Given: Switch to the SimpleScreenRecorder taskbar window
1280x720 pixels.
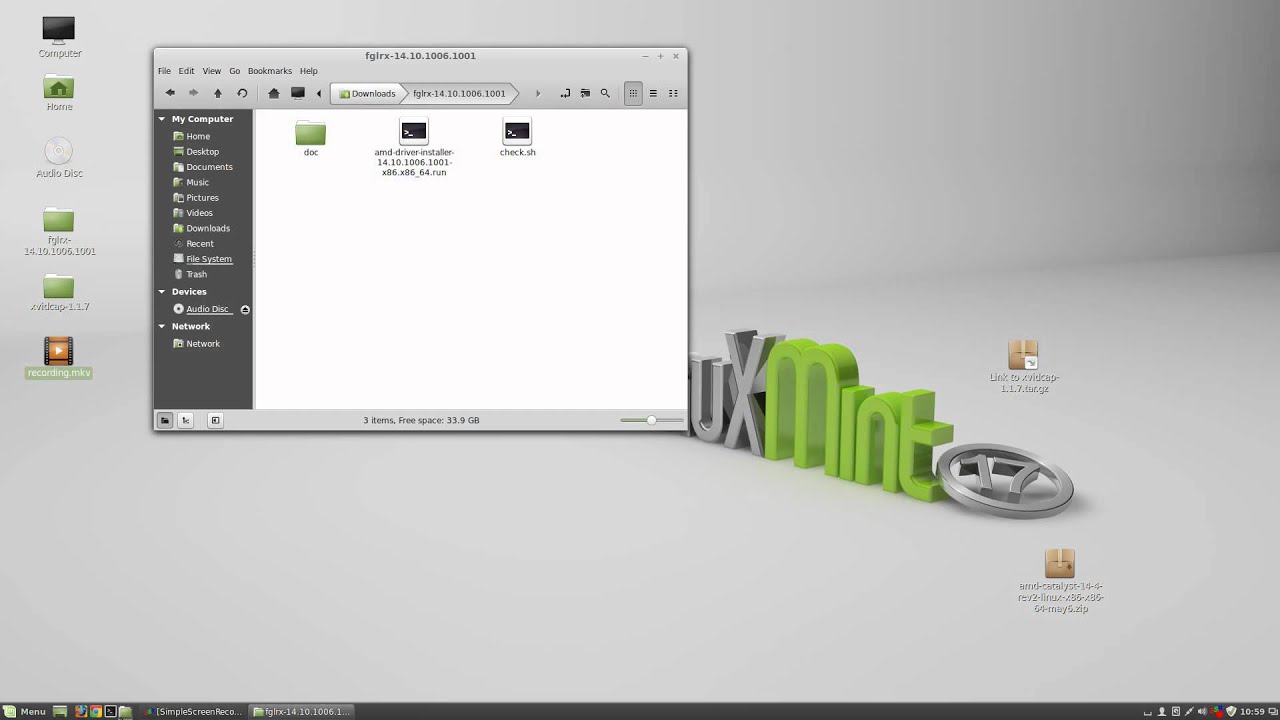Looking at the screenshot, I should pos(194,711).
